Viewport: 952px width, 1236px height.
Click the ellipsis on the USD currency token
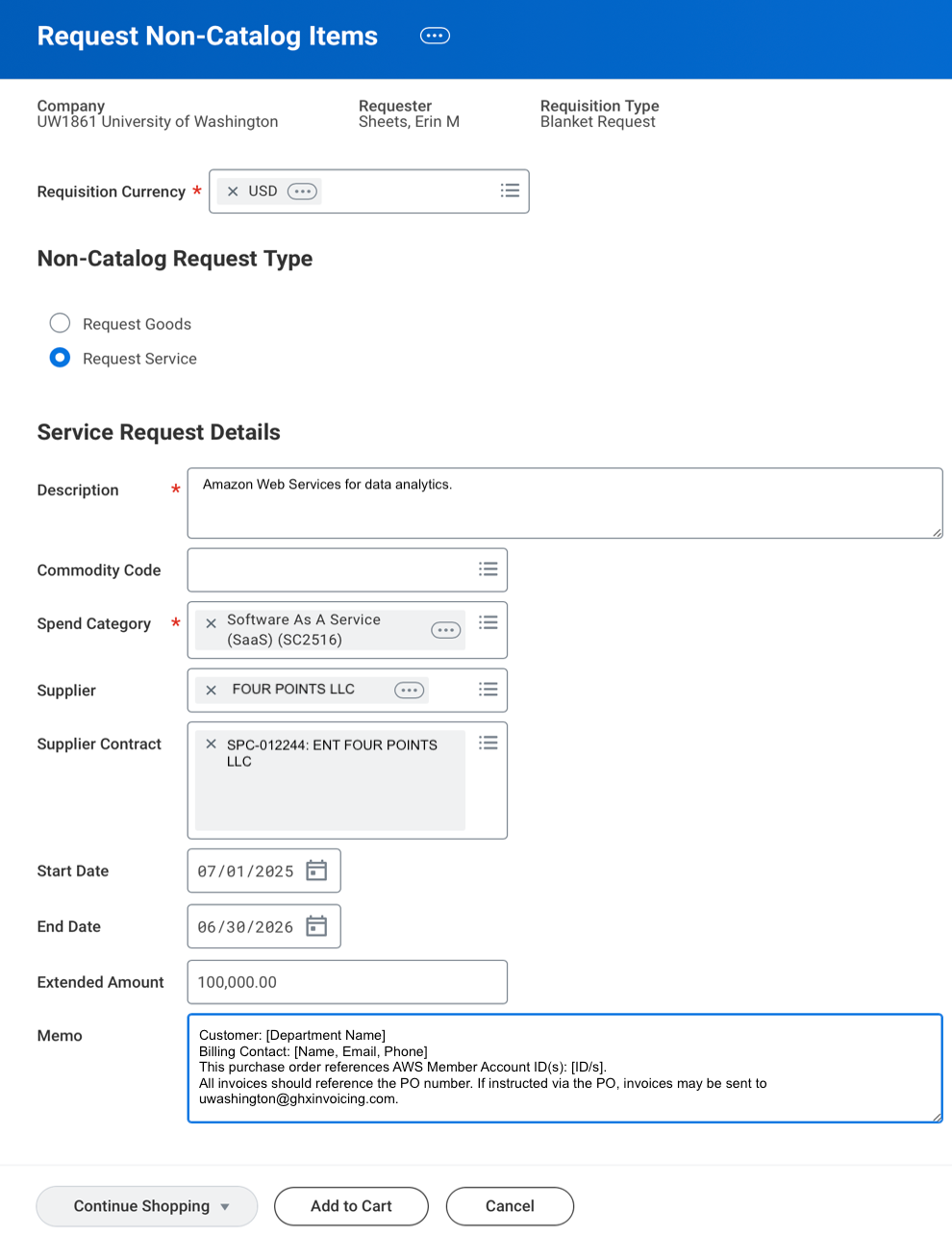click(x=302, y=190)
